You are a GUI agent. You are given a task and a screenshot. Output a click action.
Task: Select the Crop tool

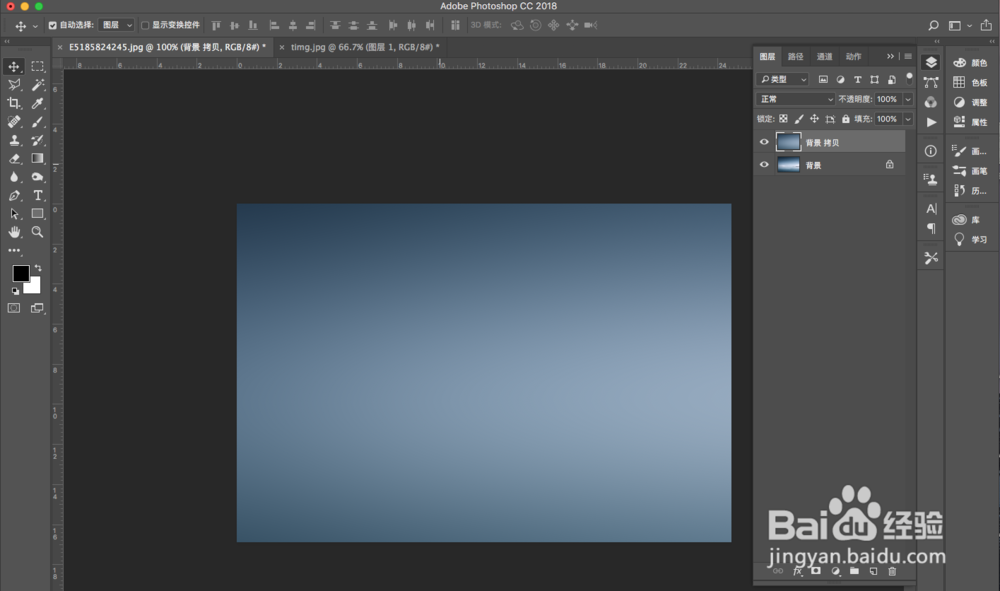[14, 103]
